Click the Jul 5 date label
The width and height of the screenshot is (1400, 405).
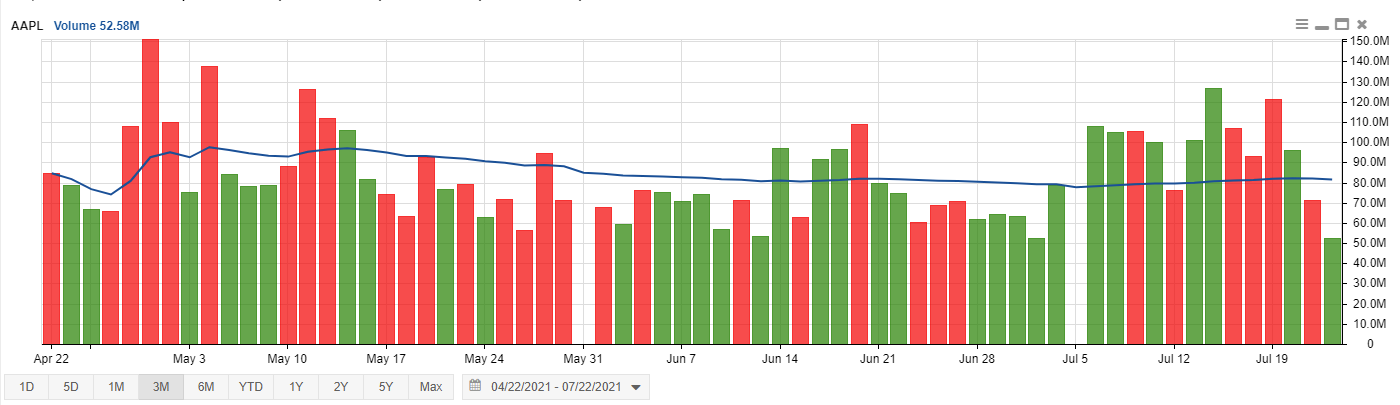coord(1075,357)
